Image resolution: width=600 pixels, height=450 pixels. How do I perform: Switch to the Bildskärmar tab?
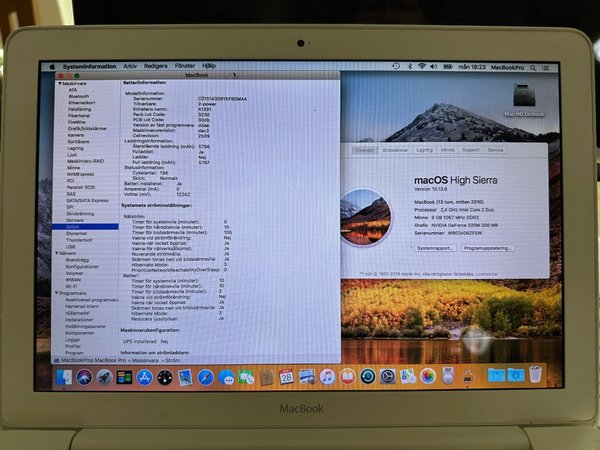[x=396, y=150]
